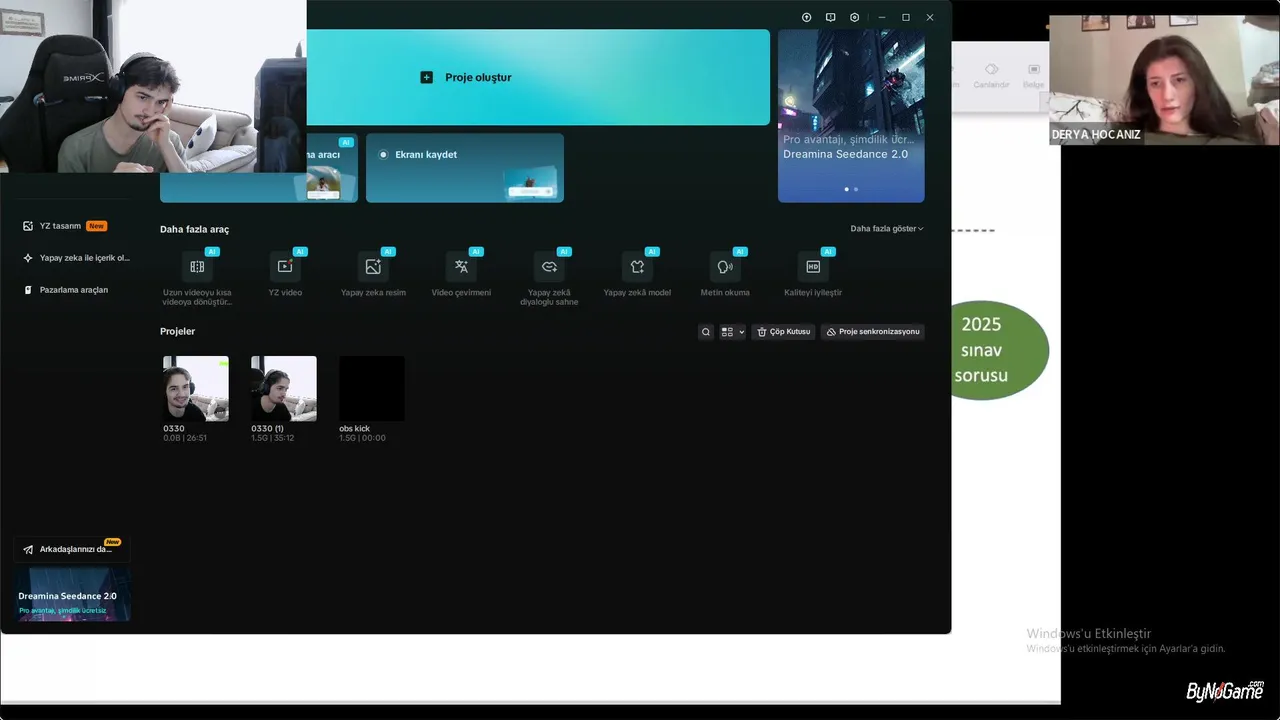
Task: Select the first carousel dot on Dreamina banner
Action: (847, 189)
